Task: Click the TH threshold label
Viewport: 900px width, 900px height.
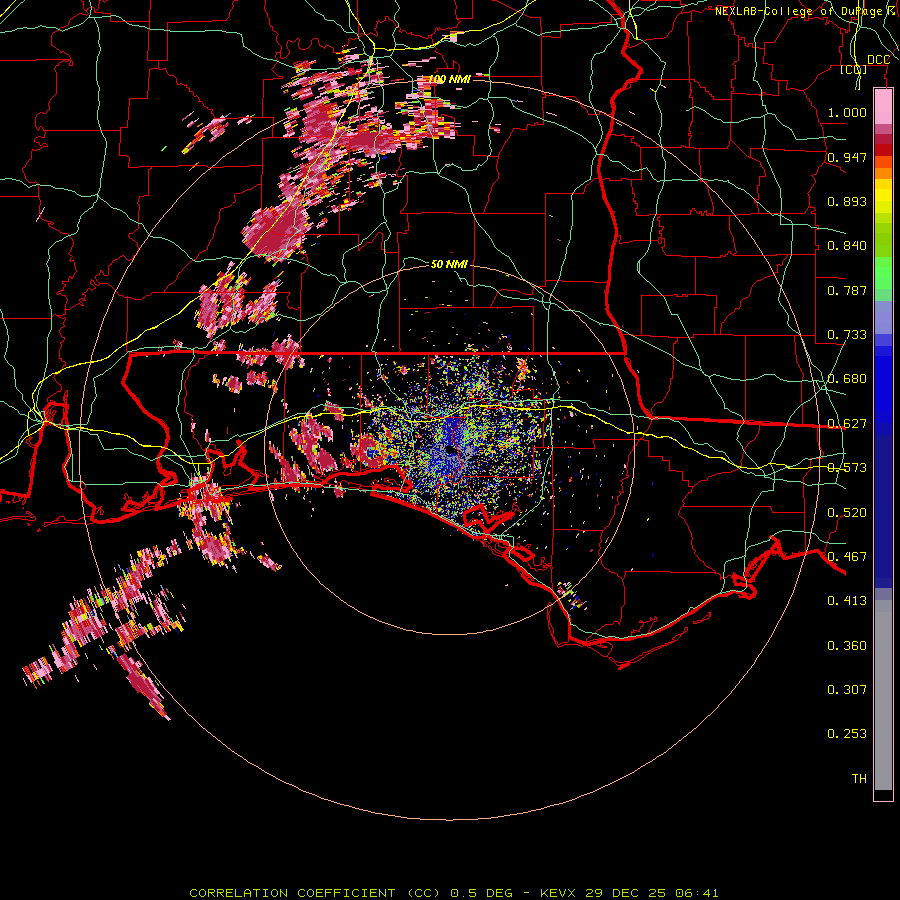Action: (x=859, y=779)
